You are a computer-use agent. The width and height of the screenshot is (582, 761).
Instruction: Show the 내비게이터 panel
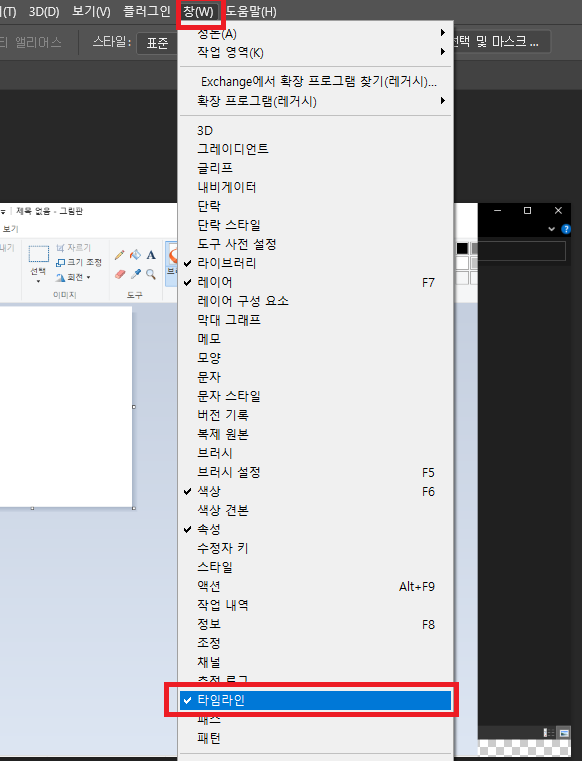coord(316,187)
